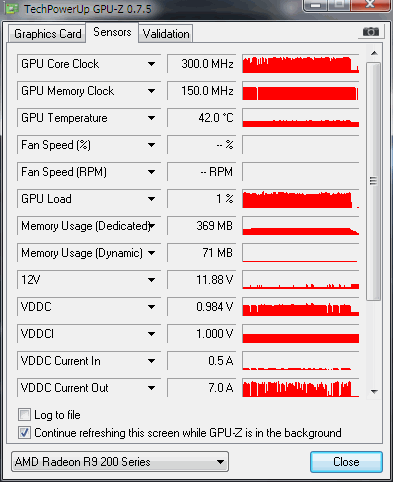Viewport: 393px width, 482px height.
Task: Expand the GPU Temperature dropdown arrow
Action: click(x=152, y=118)
